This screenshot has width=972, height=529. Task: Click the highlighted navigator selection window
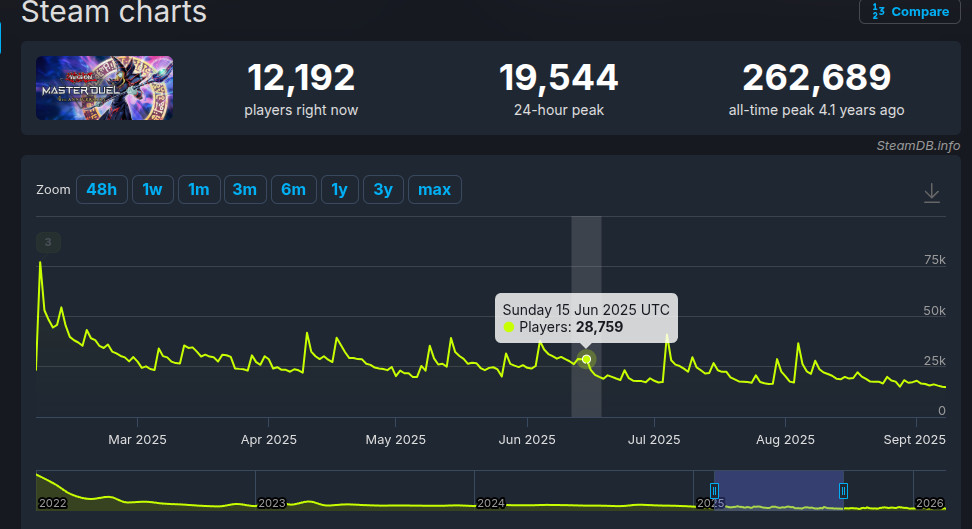(779, 490)
